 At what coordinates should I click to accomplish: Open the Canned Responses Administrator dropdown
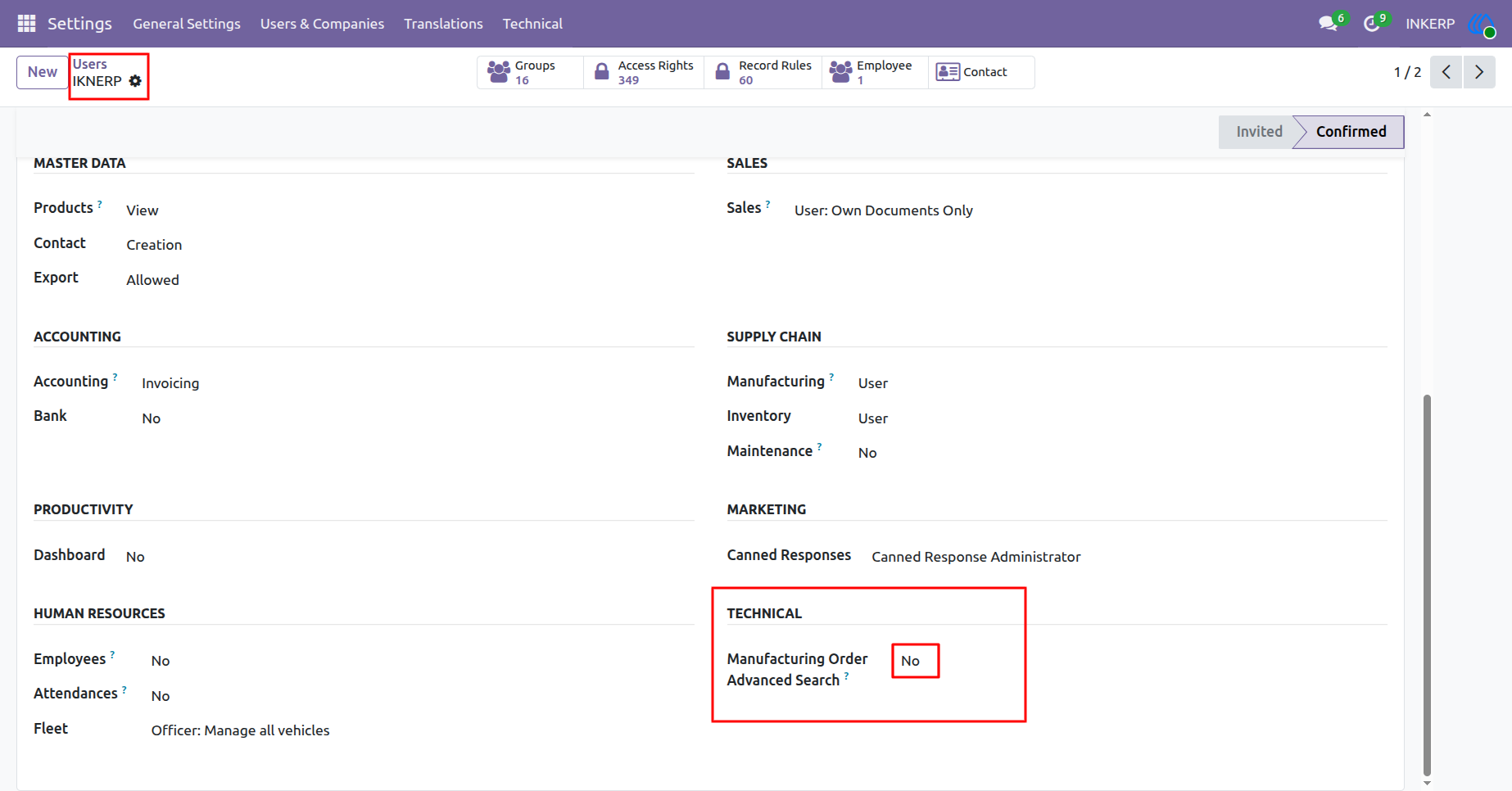(x=976, y=557)
